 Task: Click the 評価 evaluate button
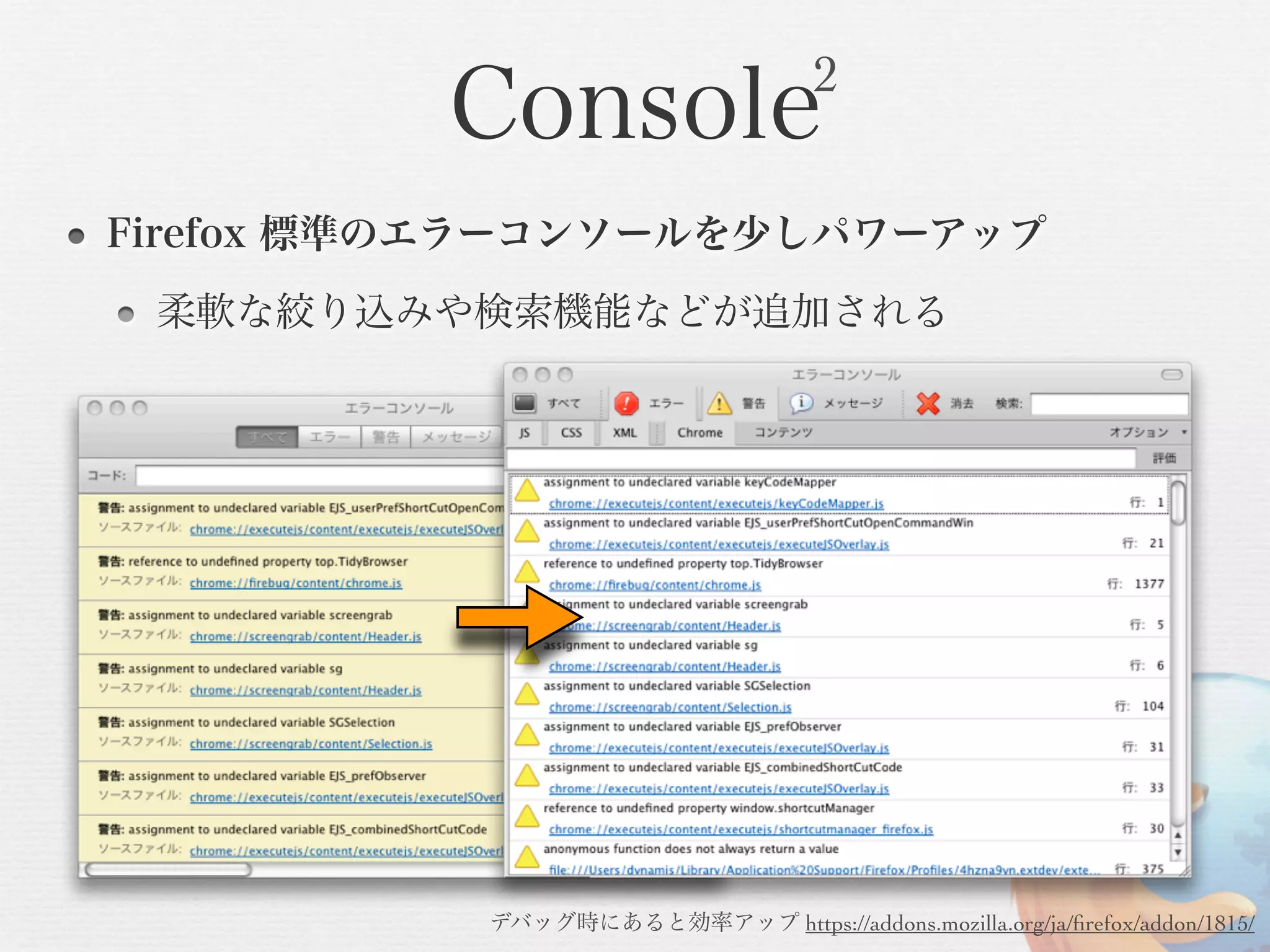1164,458
